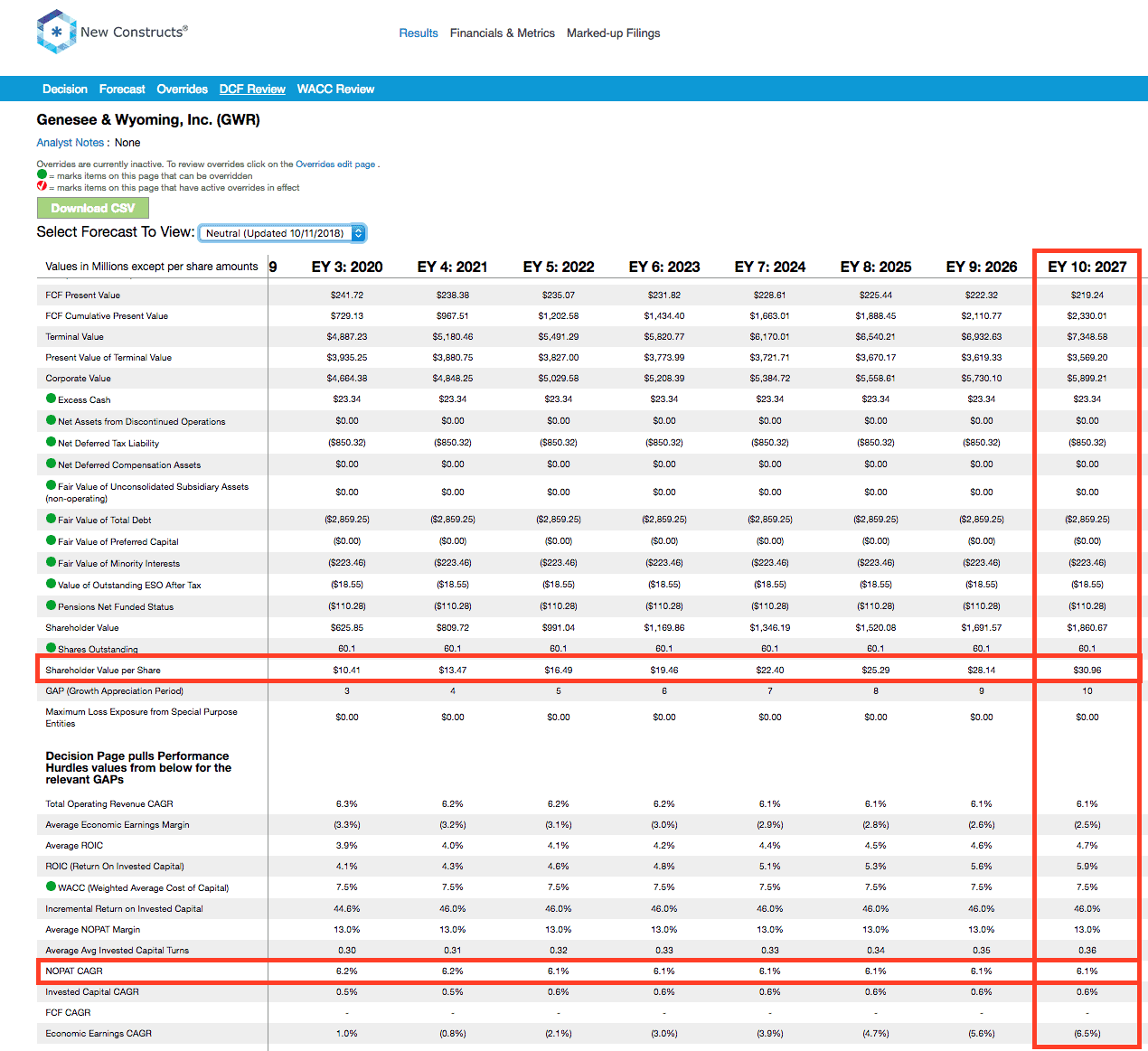The image size is (1148, 1051).
Task: Click the $10.41 value under EY 3: 2020
Action: point(347,670)
